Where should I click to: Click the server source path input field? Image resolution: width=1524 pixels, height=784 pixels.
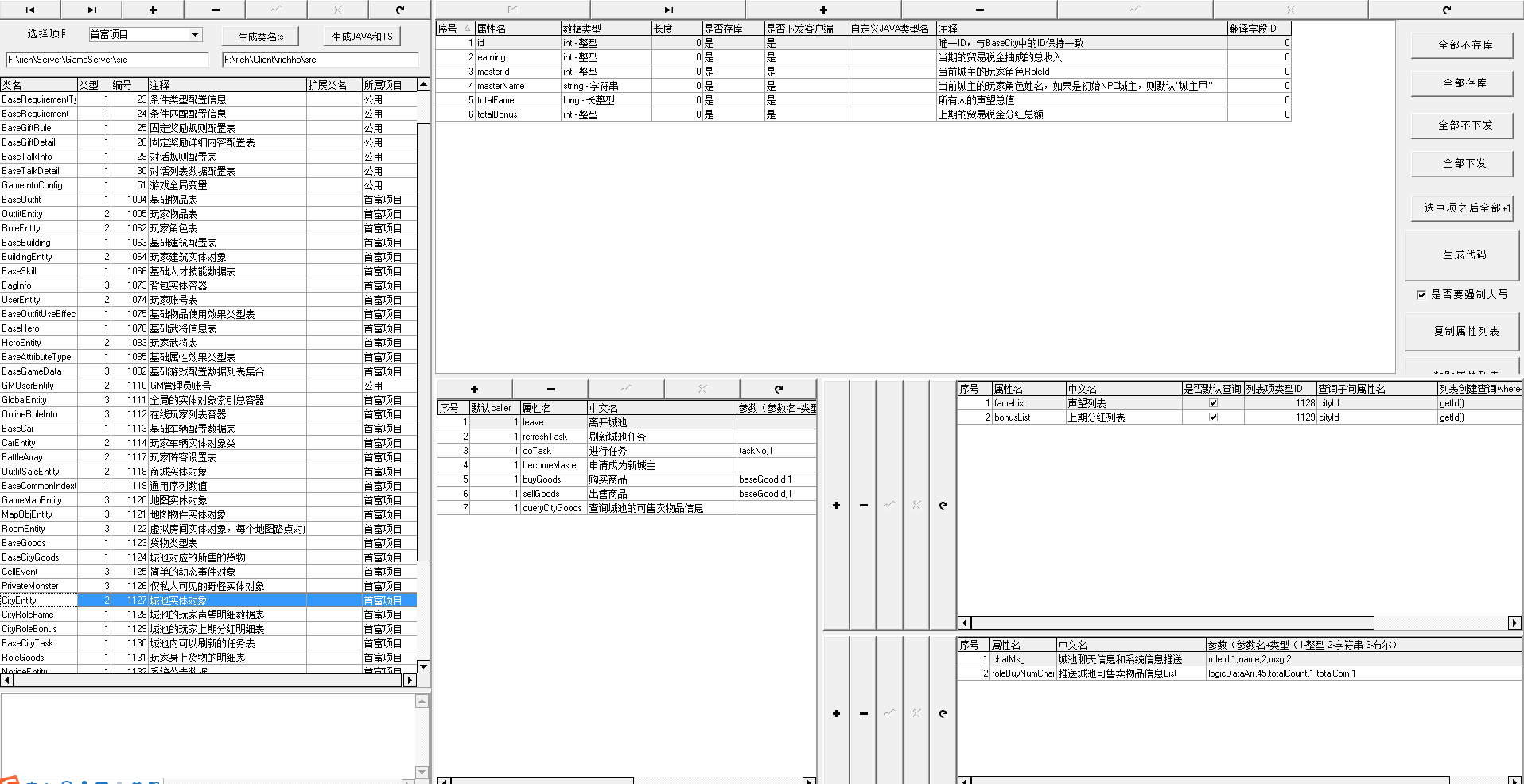(x=107, y=60)
